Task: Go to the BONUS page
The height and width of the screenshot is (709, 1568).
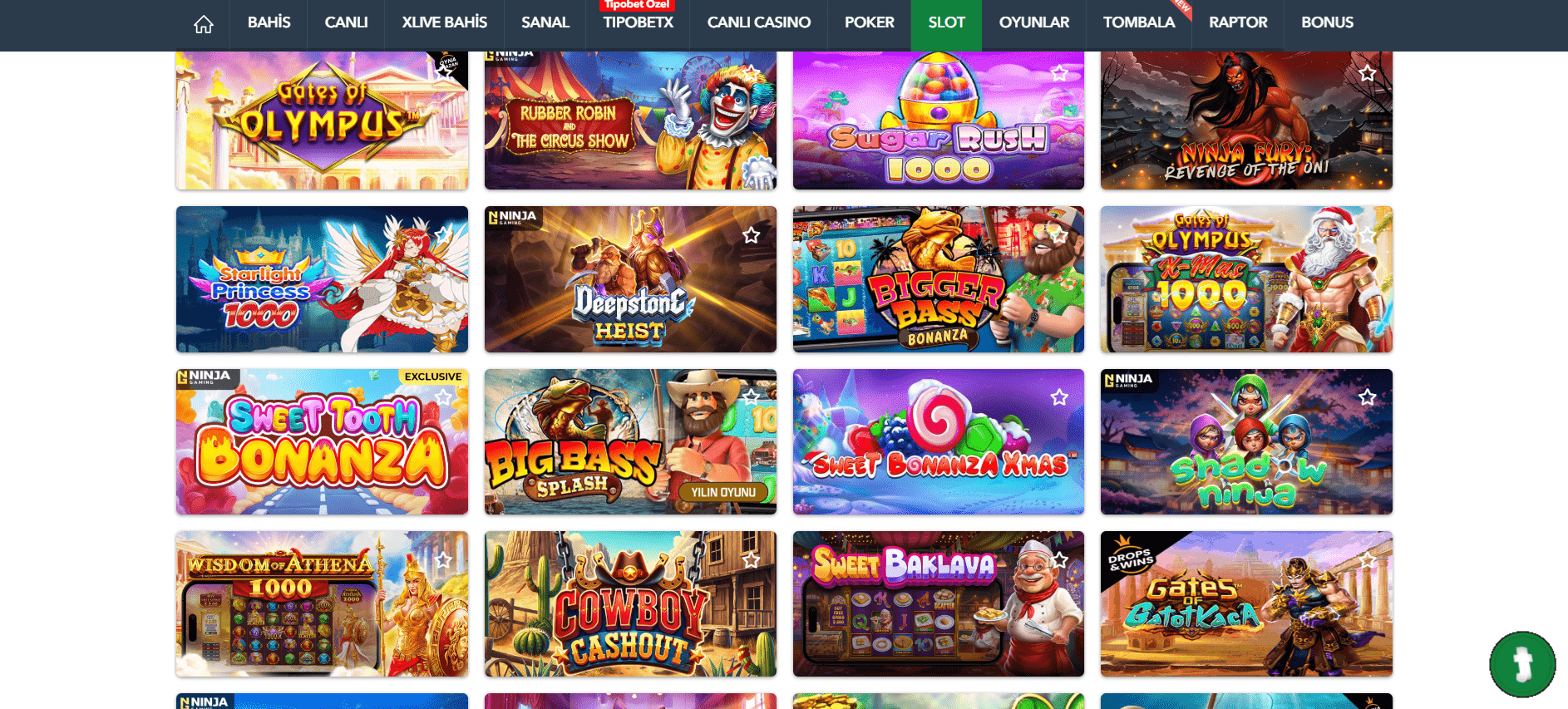Action: point(1327,22)
